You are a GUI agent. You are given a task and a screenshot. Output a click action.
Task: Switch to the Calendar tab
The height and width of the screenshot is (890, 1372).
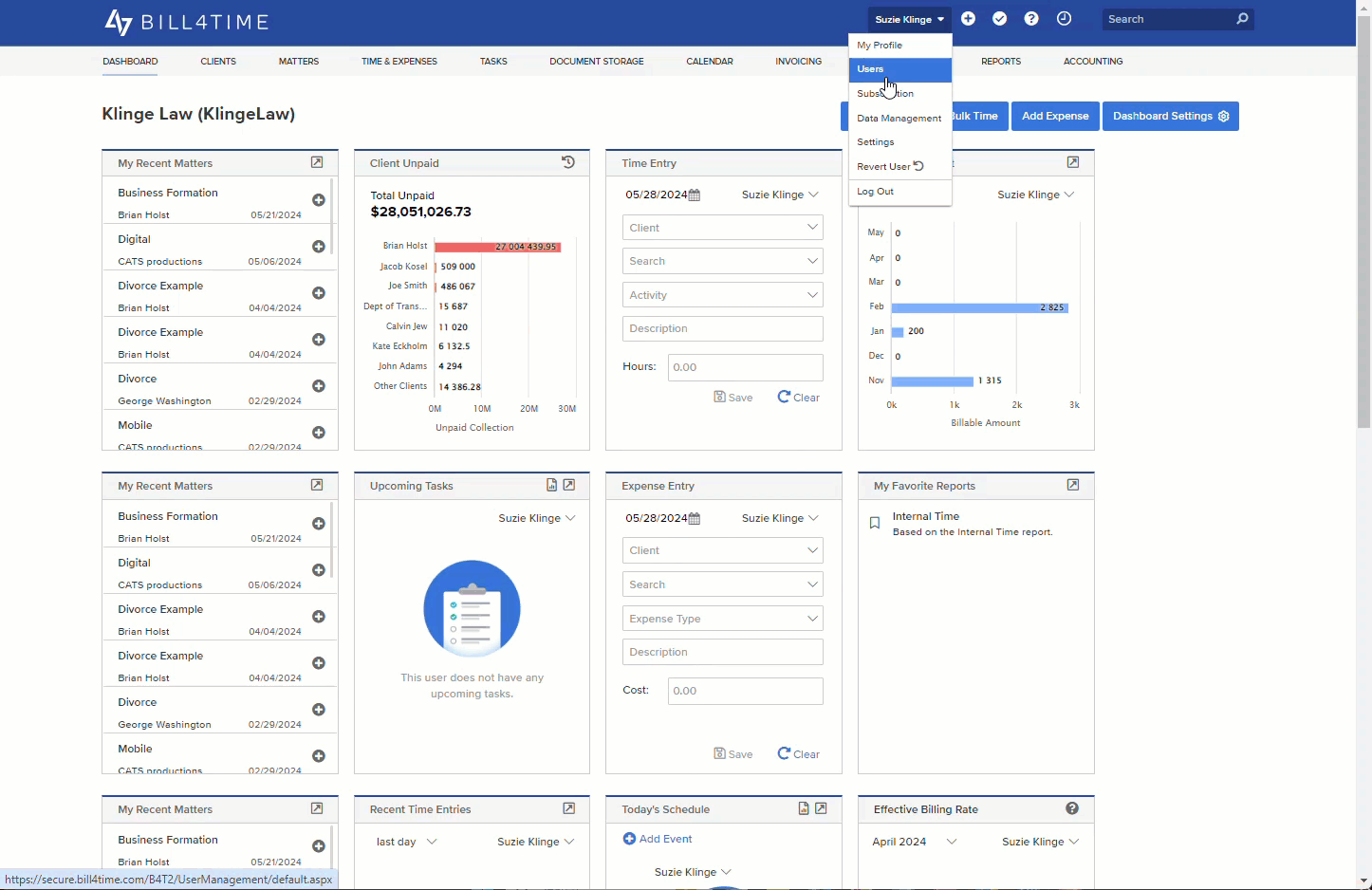click(710, 62)
